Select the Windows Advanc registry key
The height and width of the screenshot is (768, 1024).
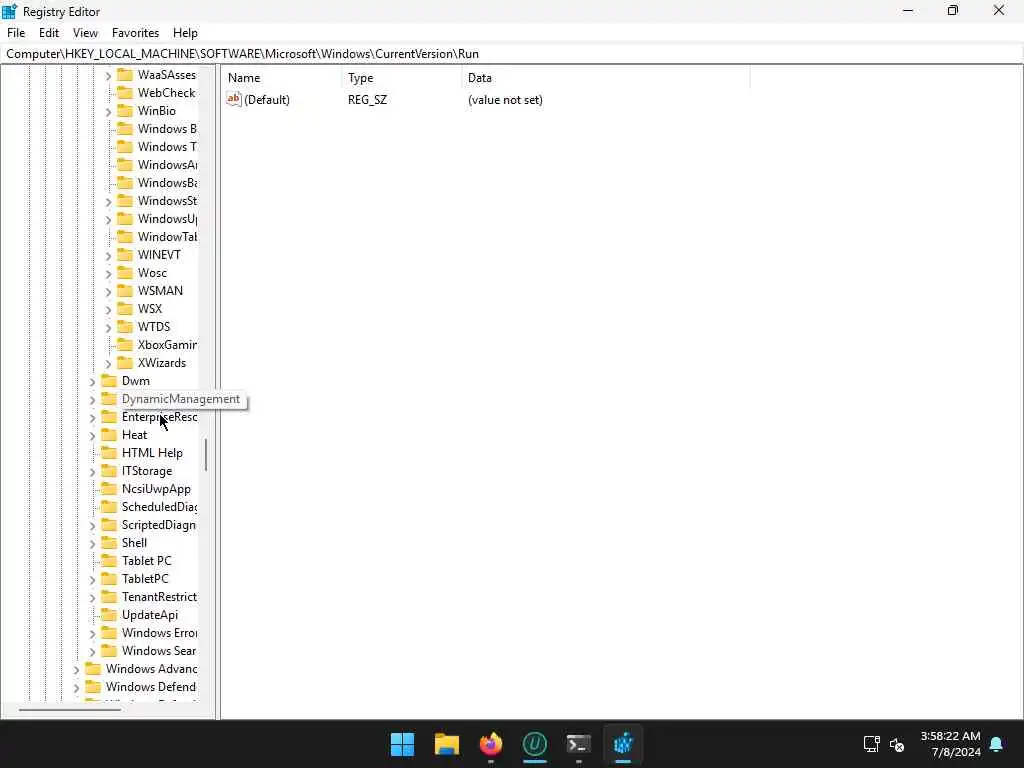pyautogui.click(x=152, y=669)
